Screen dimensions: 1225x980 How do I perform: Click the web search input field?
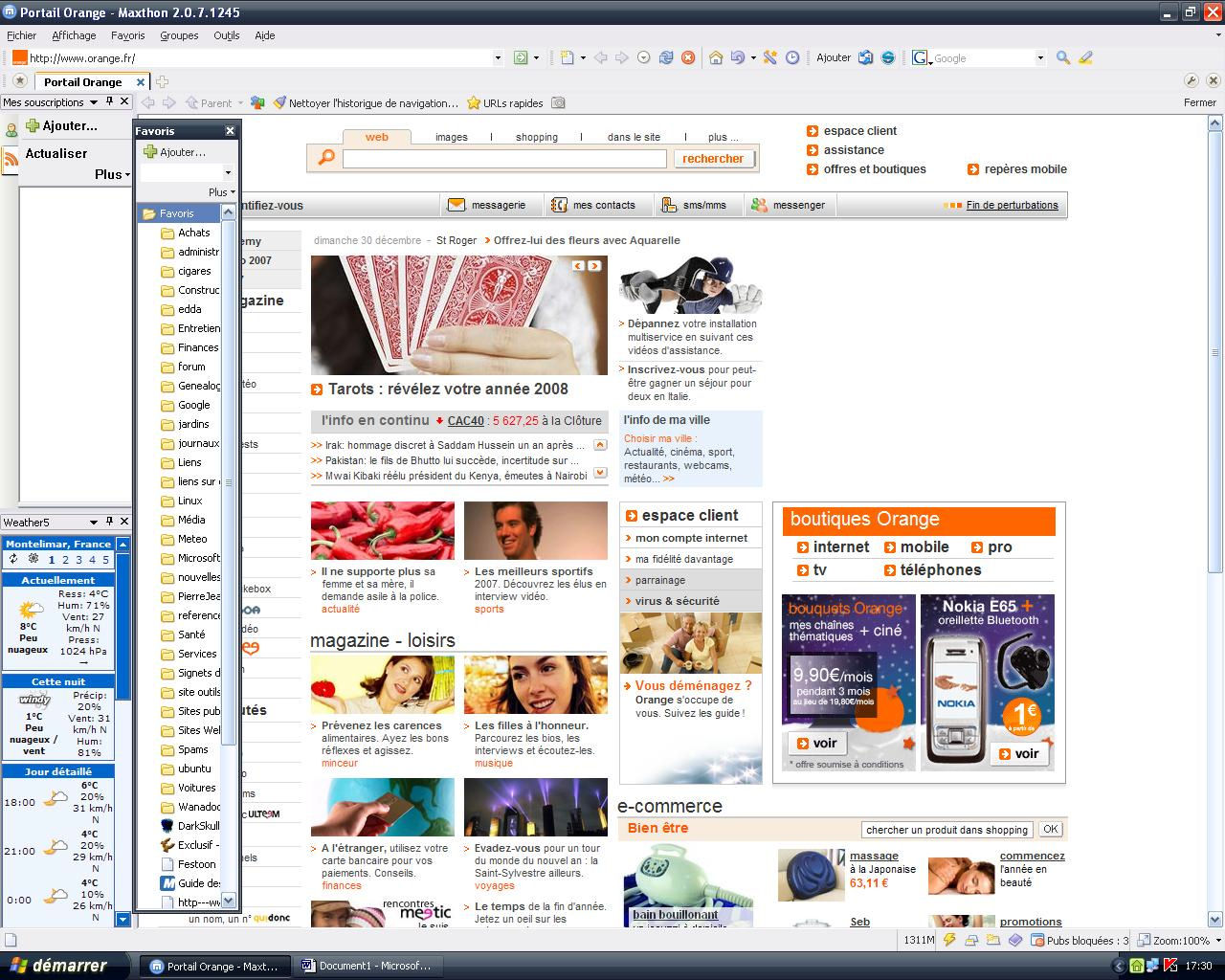click(x=504, y=159)
